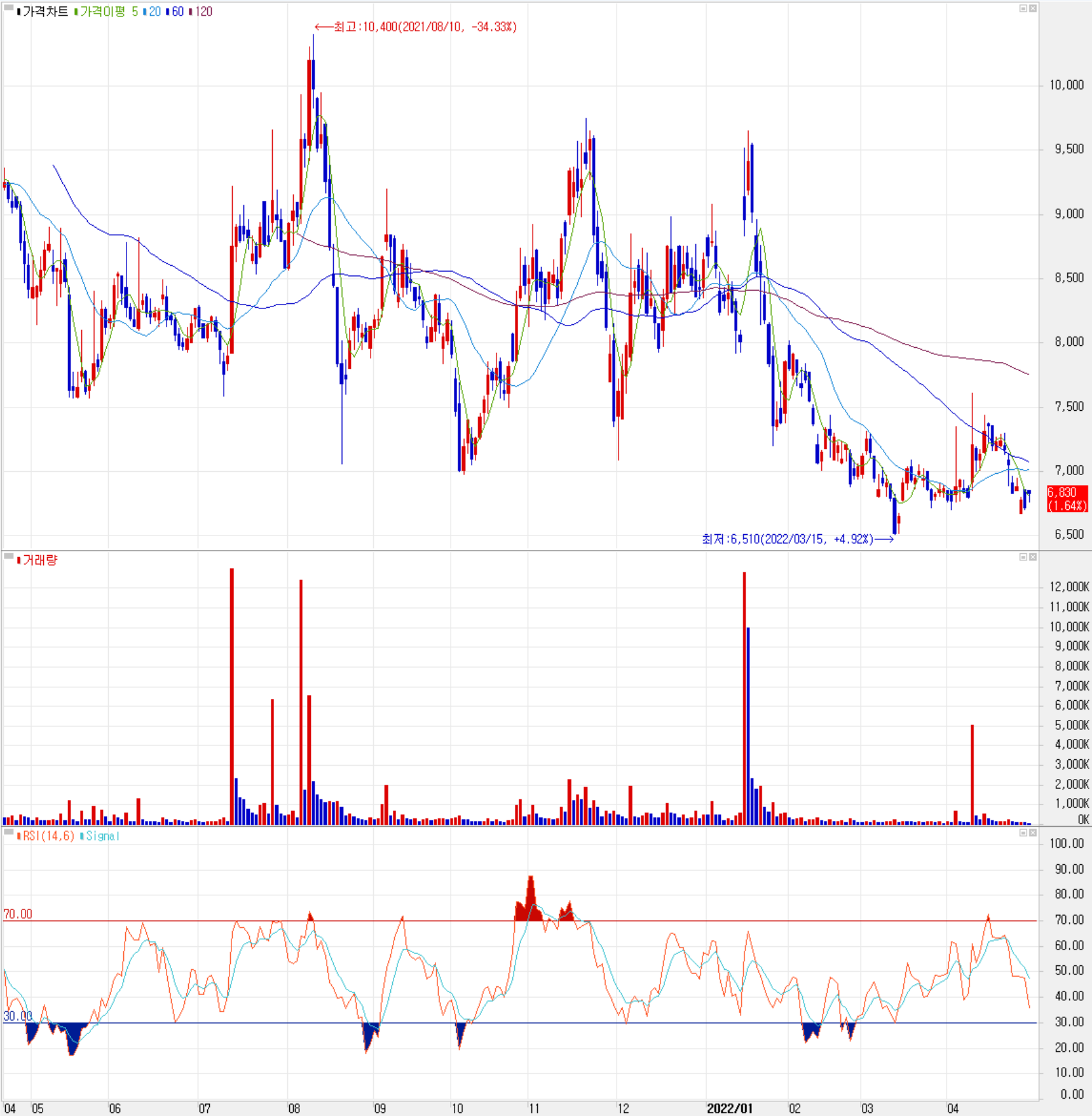Click the 최고:10,400 high price annotation
Viewport: 1092px width, 1116px height.
[x=416, y=27]
